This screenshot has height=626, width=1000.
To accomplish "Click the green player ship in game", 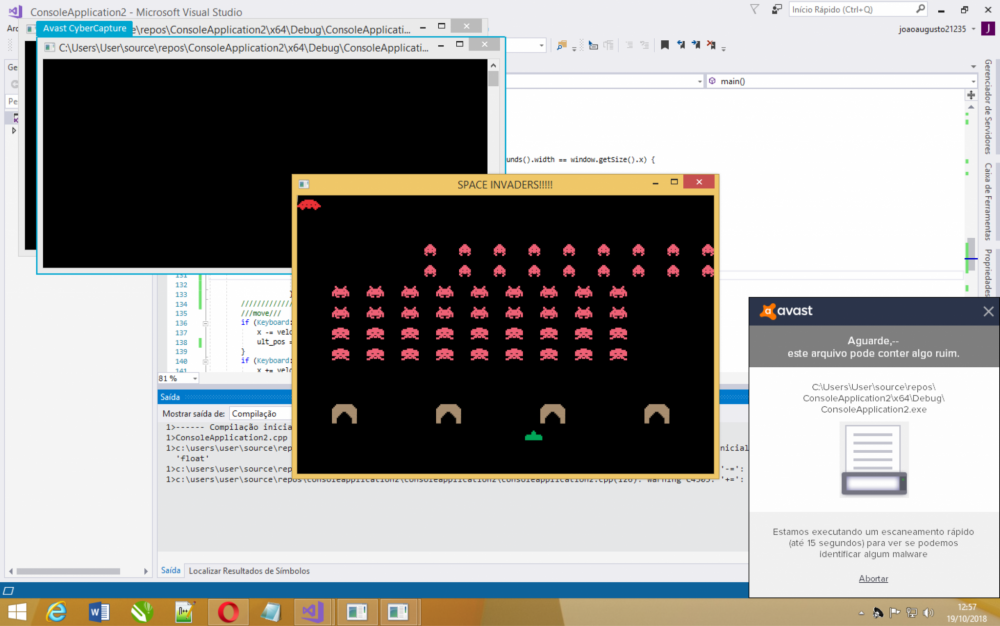I will click(533, 436).
